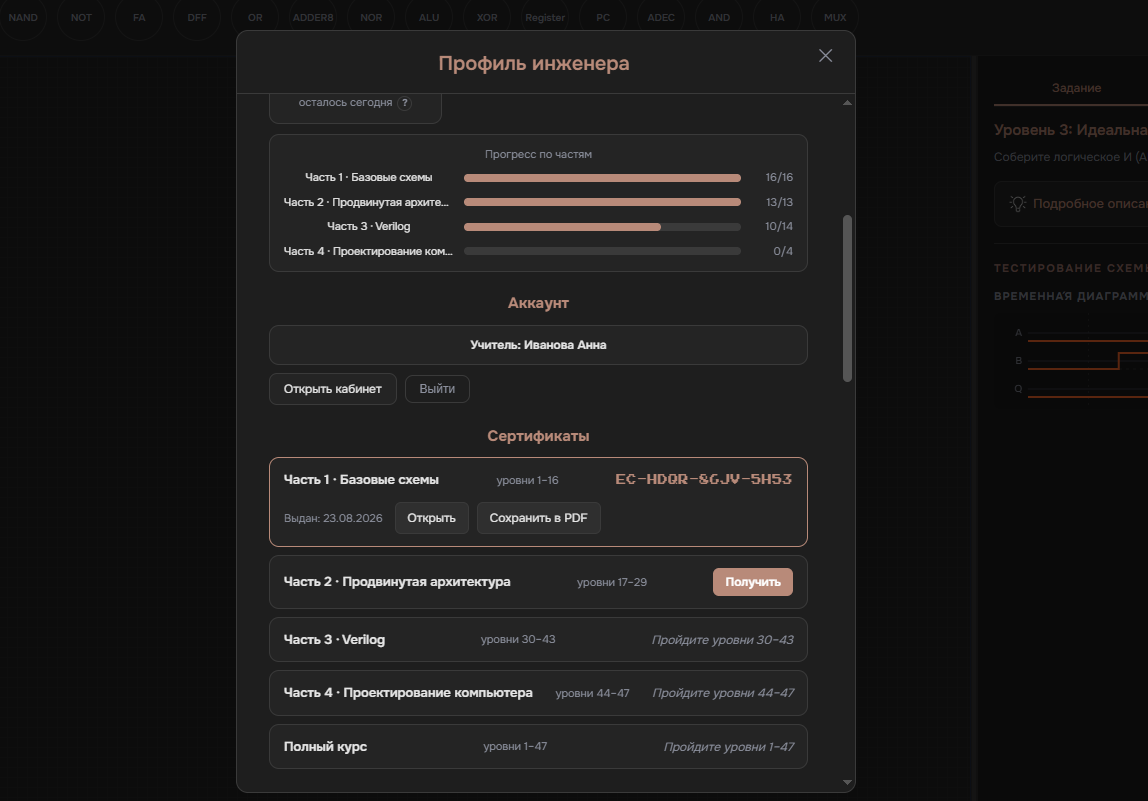1148x801 pixels.
Task: Select the XOR gate component
Action: [487, 18]
